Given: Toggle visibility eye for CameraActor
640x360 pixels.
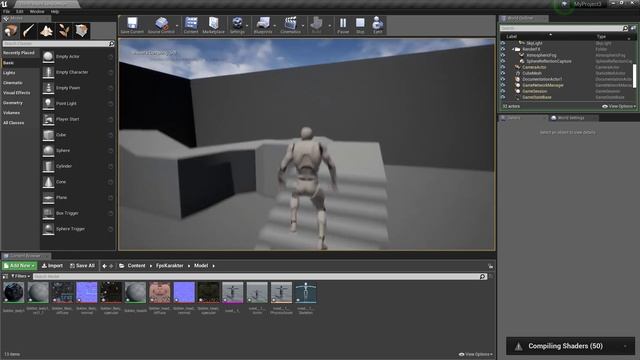Looking at the screenshot, I should coord(503,67).
